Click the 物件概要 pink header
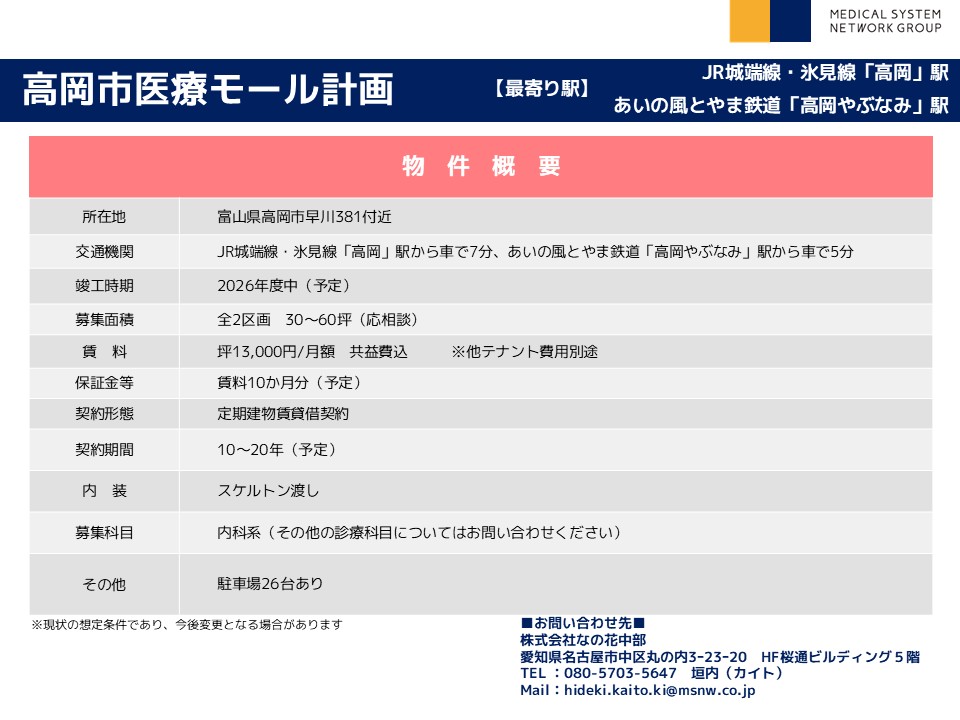 (x=481, y=166)
